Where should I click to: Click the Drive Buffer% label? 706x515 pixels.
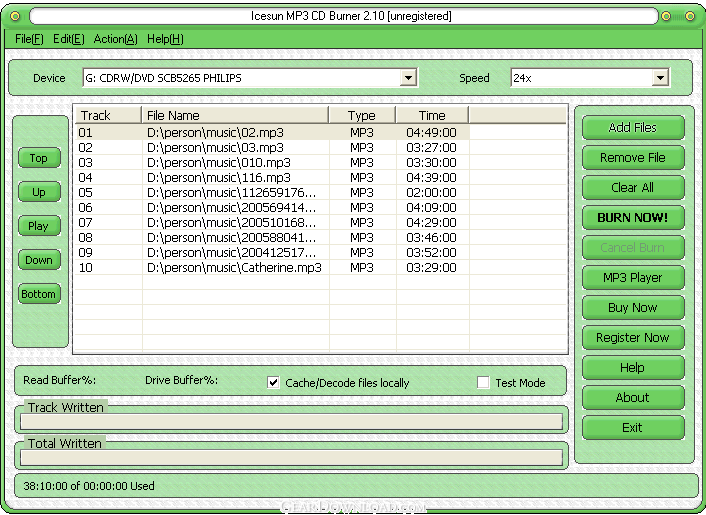181,380
